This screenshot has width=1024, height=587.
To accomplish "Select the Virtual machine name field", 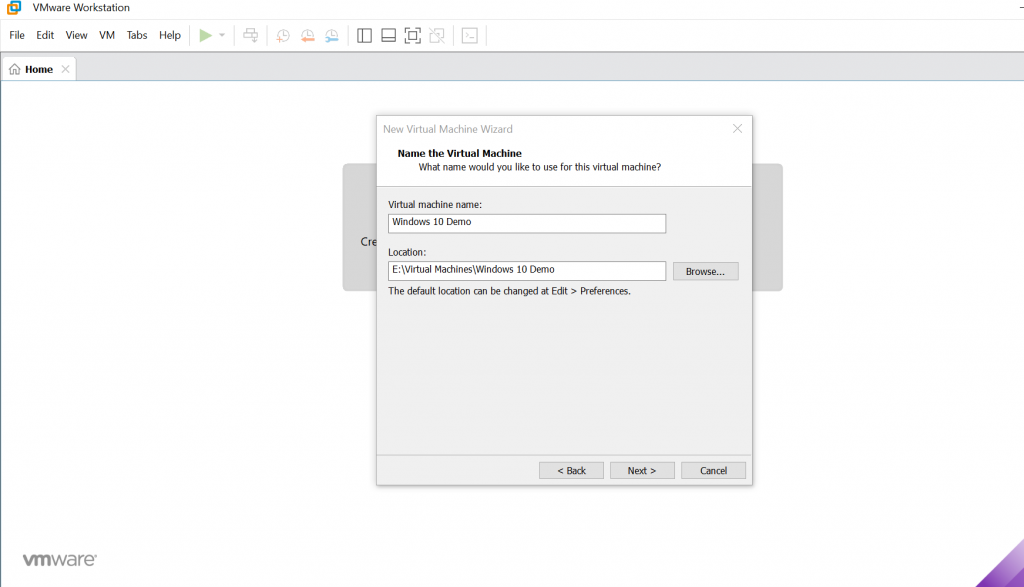I will [527, 223].
